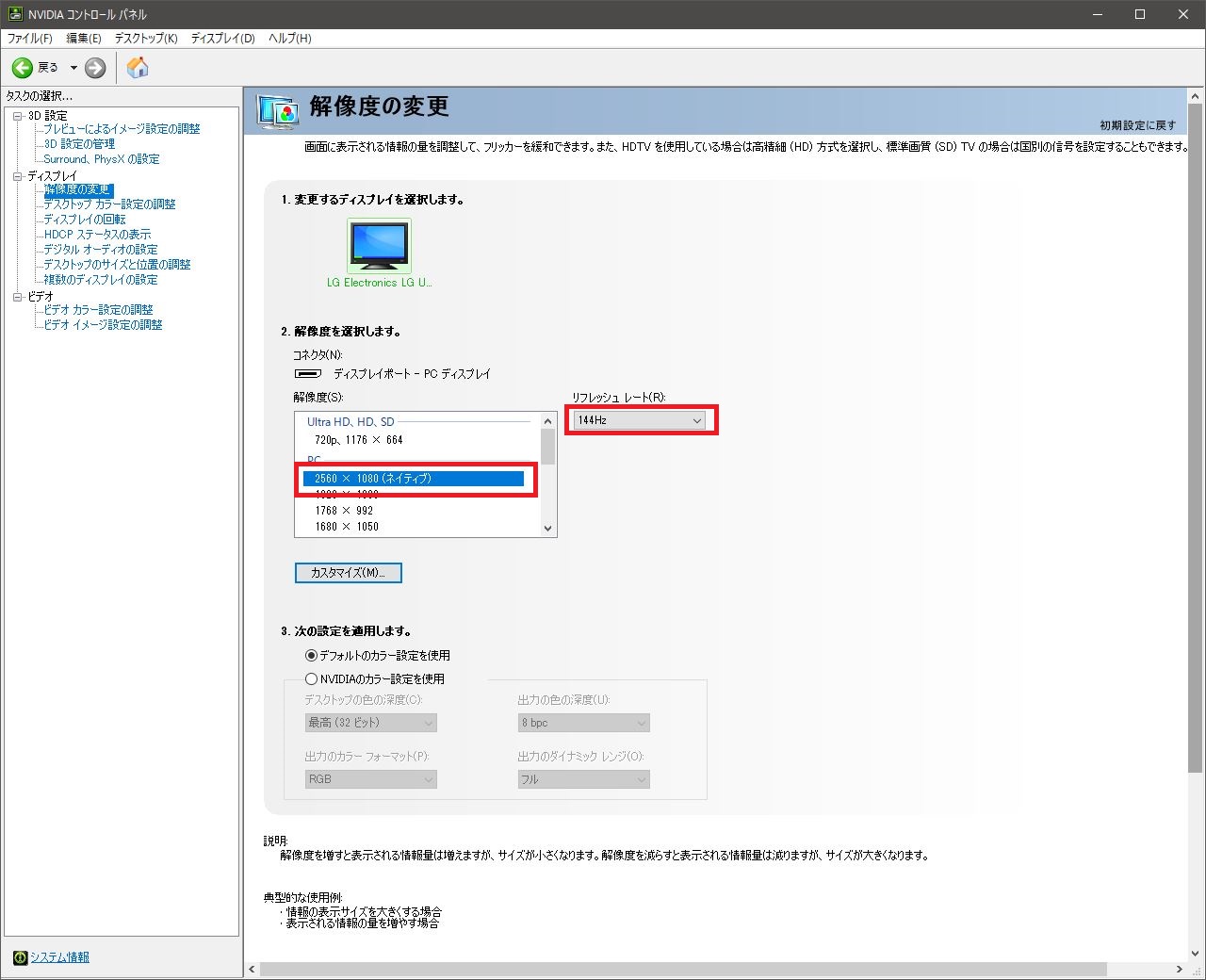
Task: Select ビデオ カラー設定の調整 tree item
Action: 98,310
